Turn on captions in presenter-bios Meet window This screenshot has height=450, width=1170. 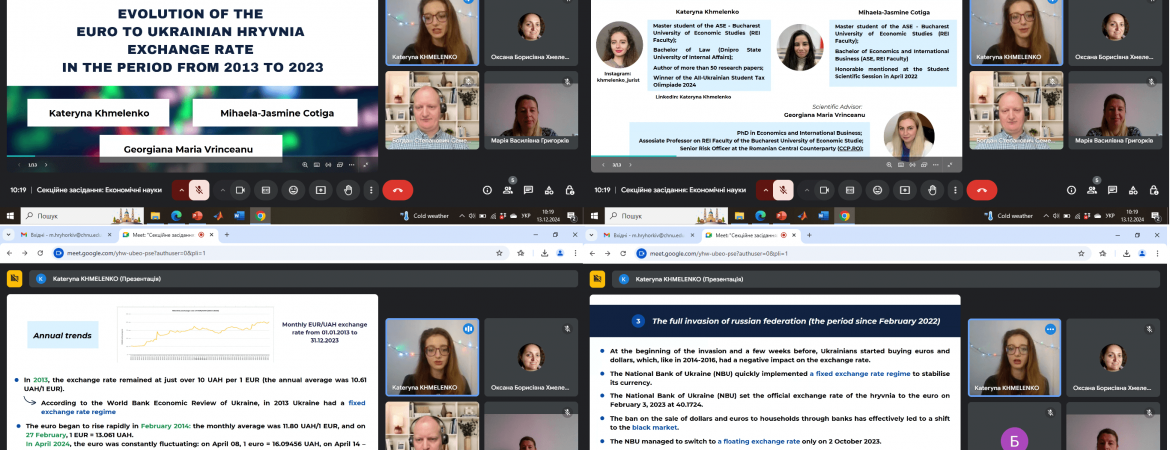point(850,190)
